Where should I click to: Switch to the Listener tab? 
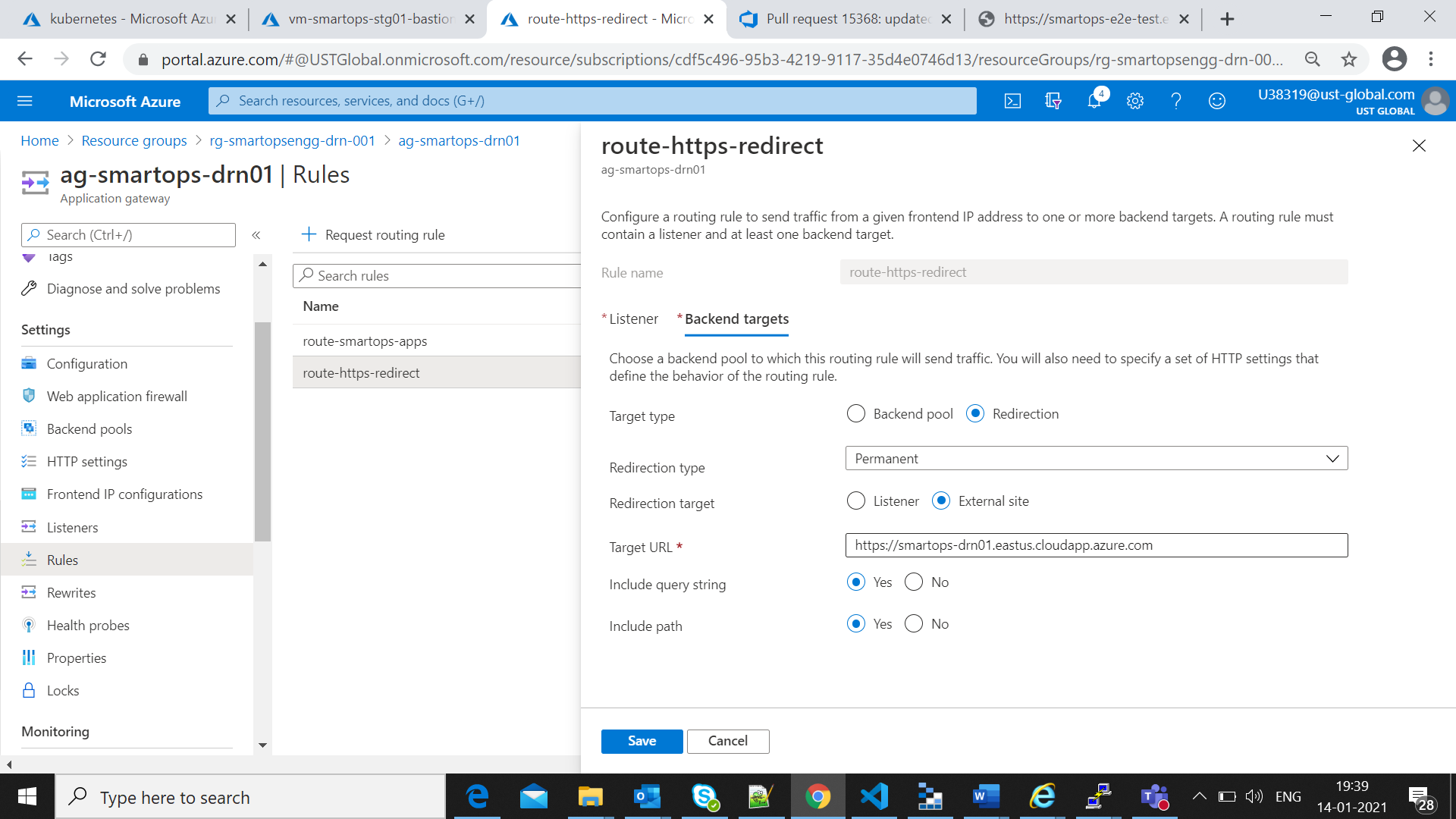pyautogui.click(x=633, y=319)
